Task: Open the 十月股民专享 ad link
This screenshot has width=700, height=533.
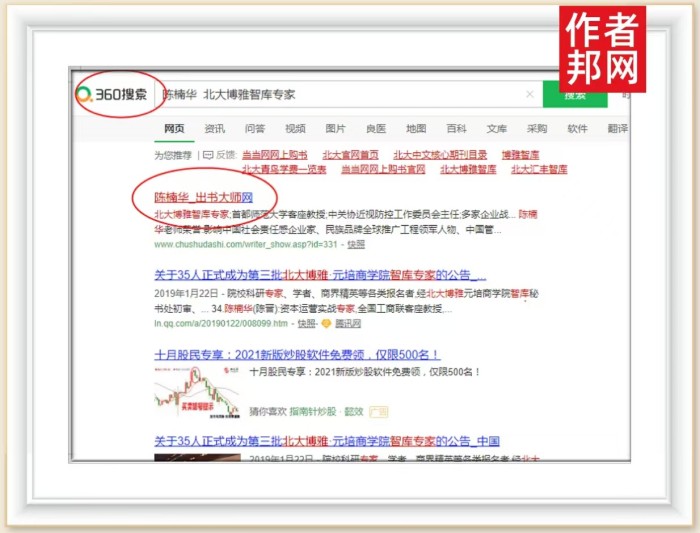Action: 297,355
